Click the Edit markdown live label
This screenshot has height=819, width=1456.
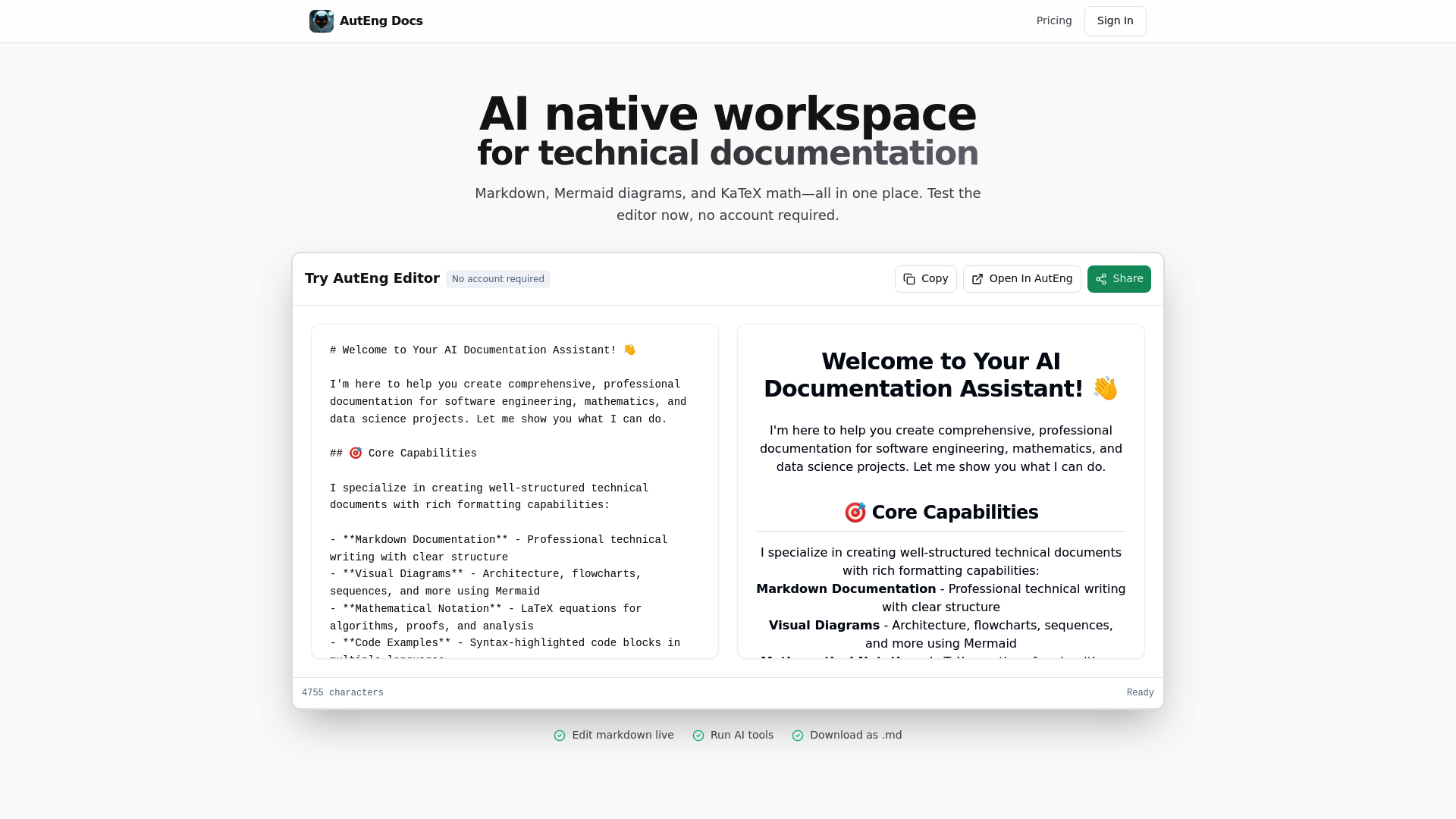coord(623,735)
